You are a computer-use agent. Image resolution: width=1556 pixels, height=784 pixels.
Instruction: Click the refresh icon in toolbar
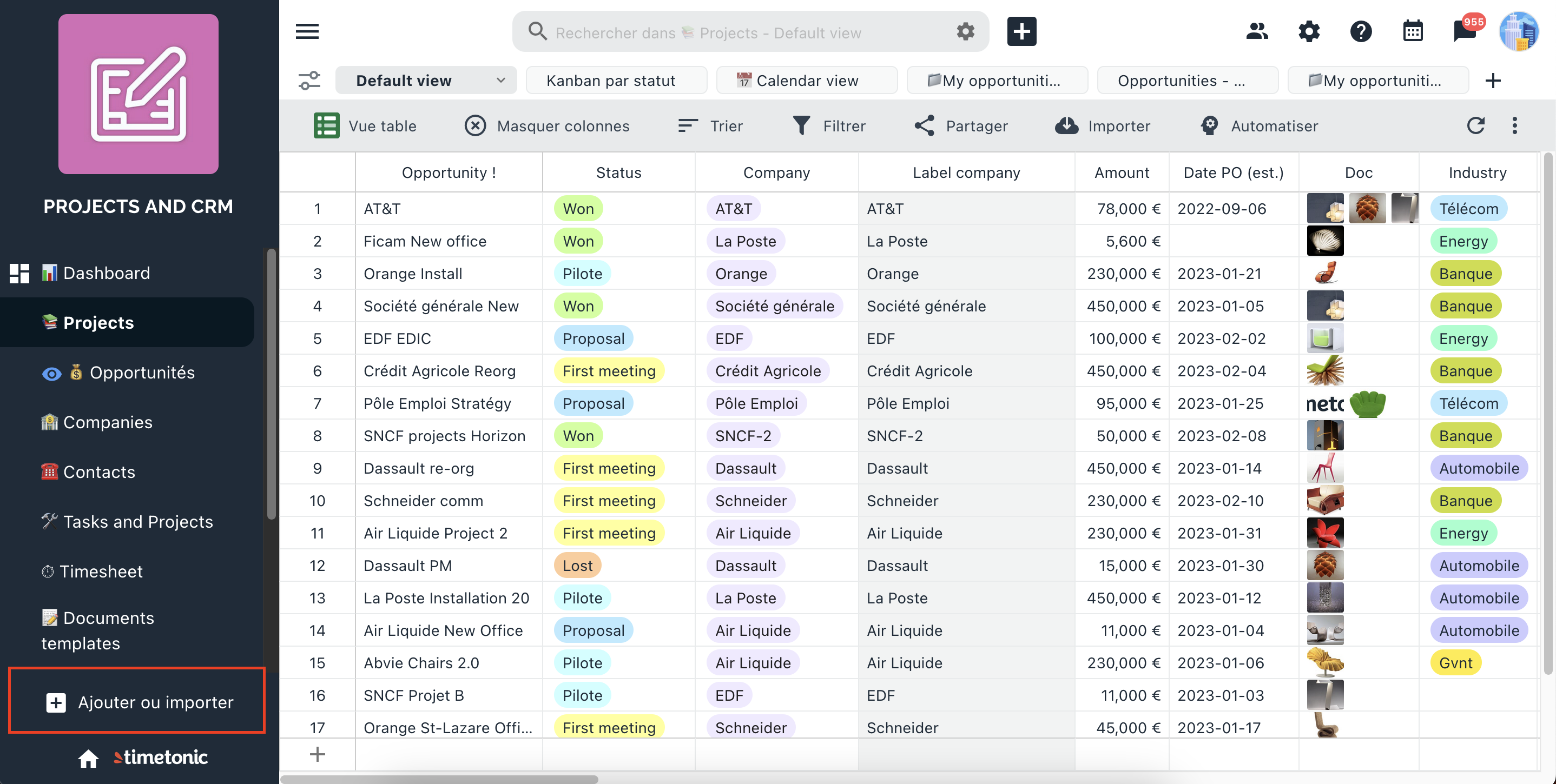click(x=1475, y=125)
